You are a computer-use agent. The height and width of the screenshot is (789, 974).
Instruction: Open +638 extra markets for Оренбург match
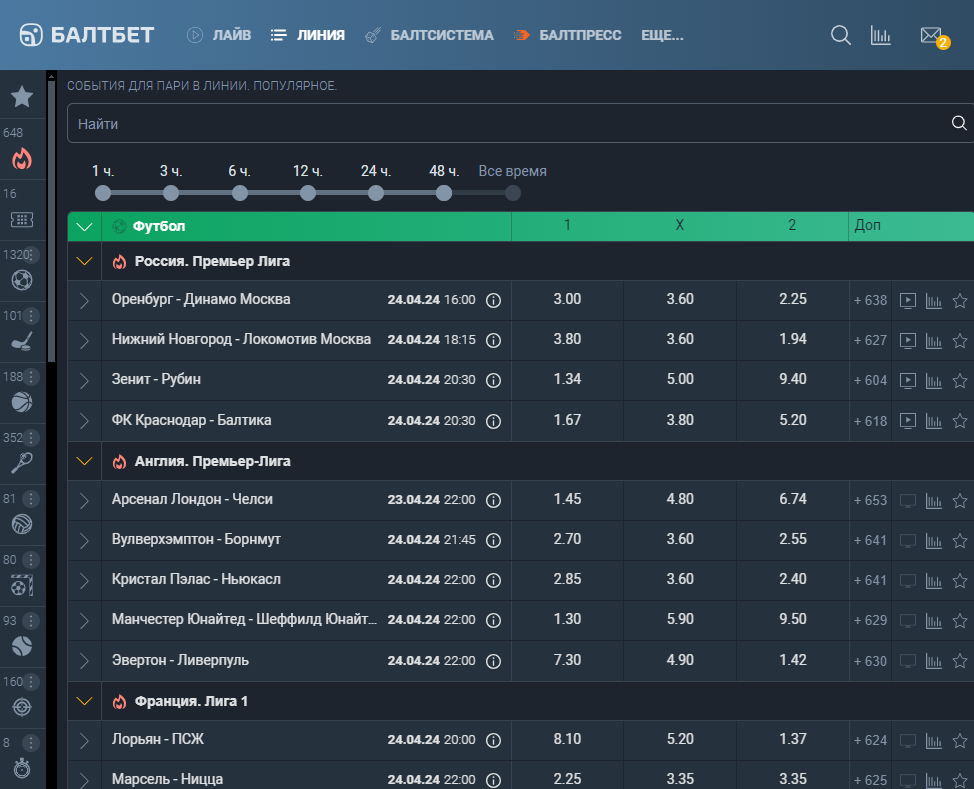point(870,301)
